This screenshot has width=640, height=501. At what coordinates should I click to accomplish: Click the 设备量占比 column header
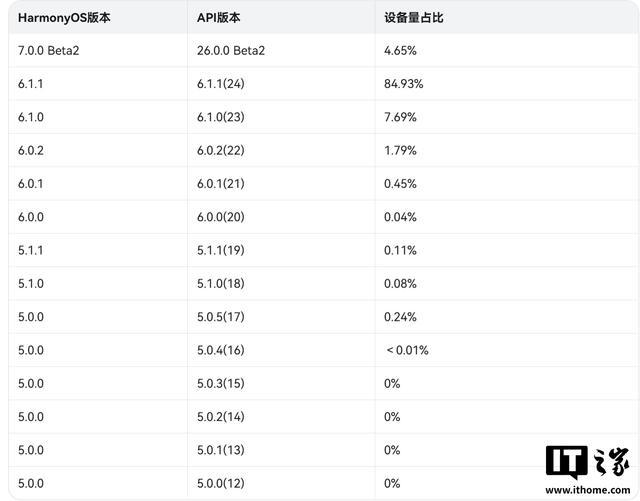coord(413,18)
